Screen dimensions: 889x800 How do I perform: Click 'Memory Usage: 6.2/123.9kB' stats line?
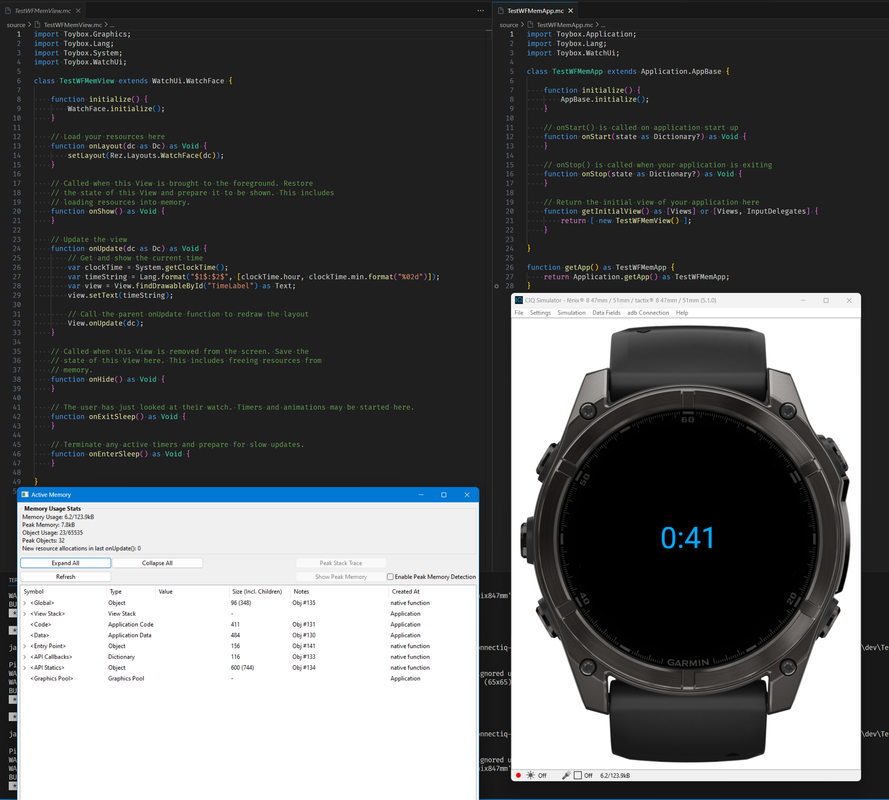[x=58, y=517]
